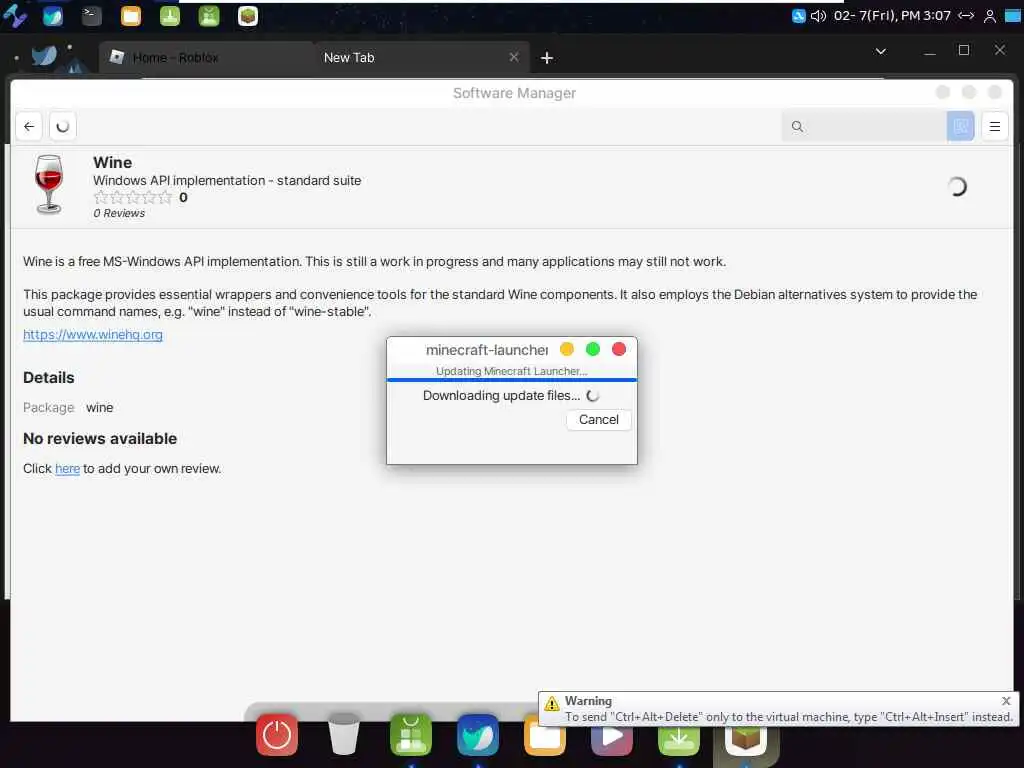Click the '0 Reviews' text
This screenshot has width=1024, height=768.
119,214
